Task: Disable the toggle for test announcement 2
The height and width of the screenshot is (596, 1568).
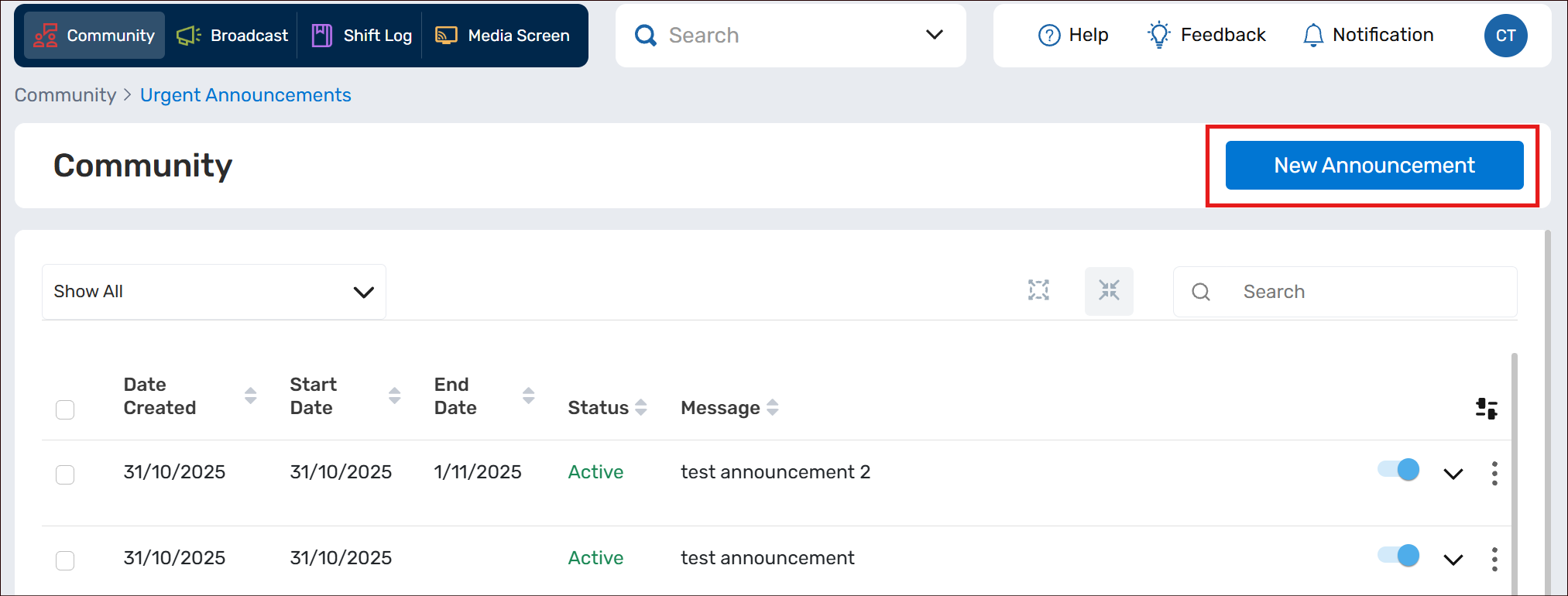Action: click(x=1398, y=470)
